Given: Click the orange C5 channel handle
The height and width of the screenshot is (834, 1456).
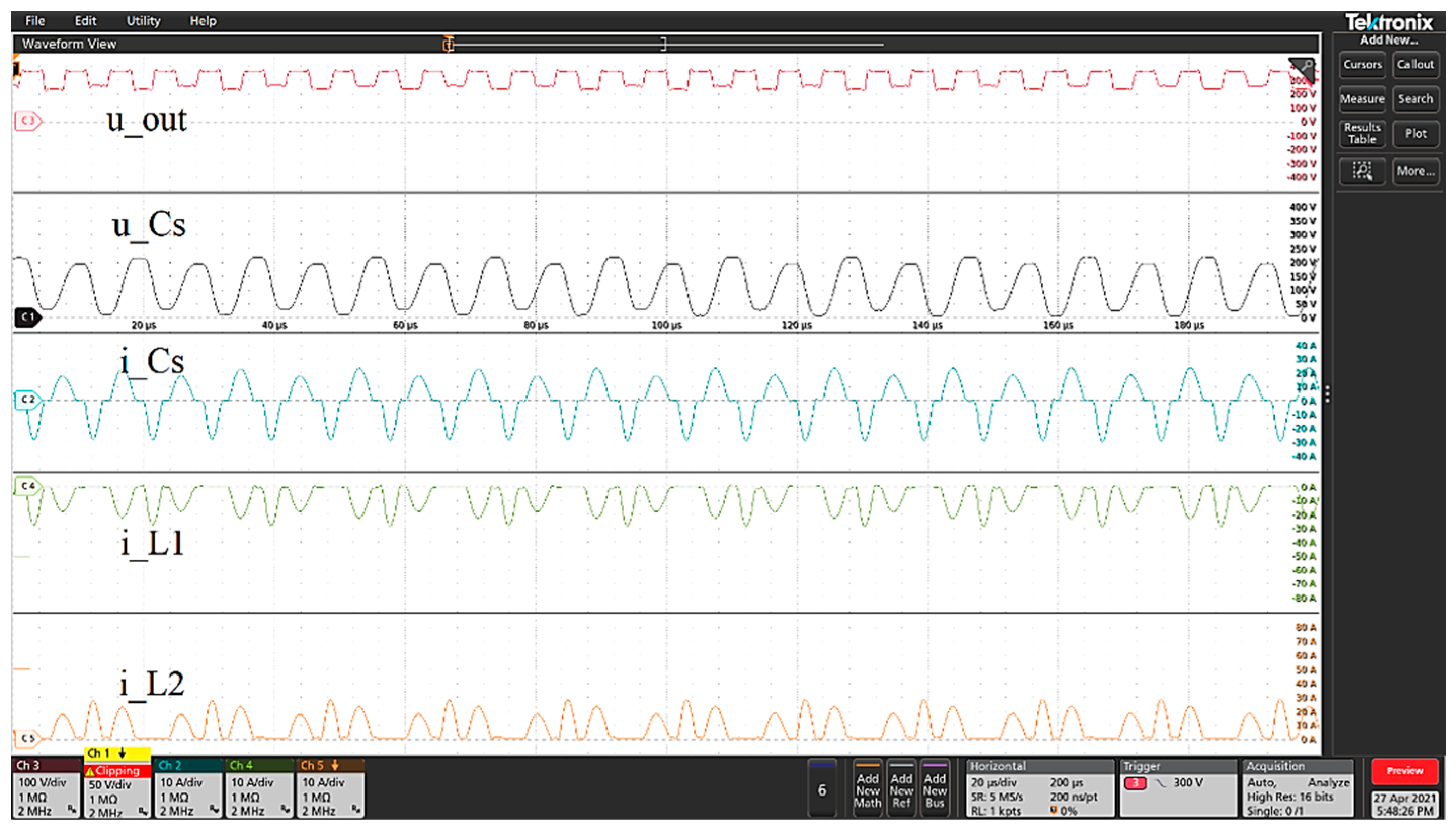Looking at the screenshot, I should point(27,738).
